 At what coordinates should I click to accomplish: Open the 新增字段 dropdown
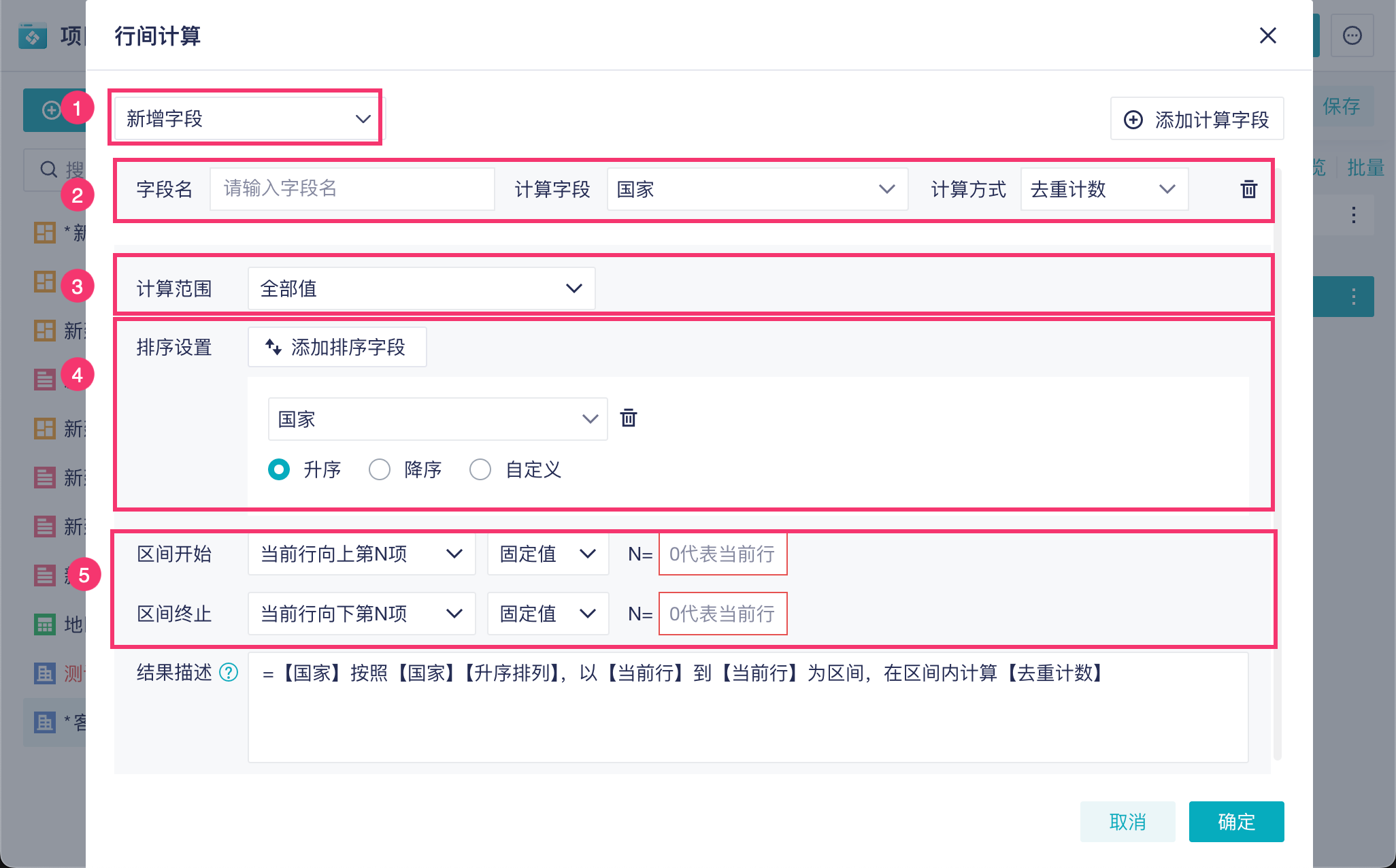(x=247, y=118)
